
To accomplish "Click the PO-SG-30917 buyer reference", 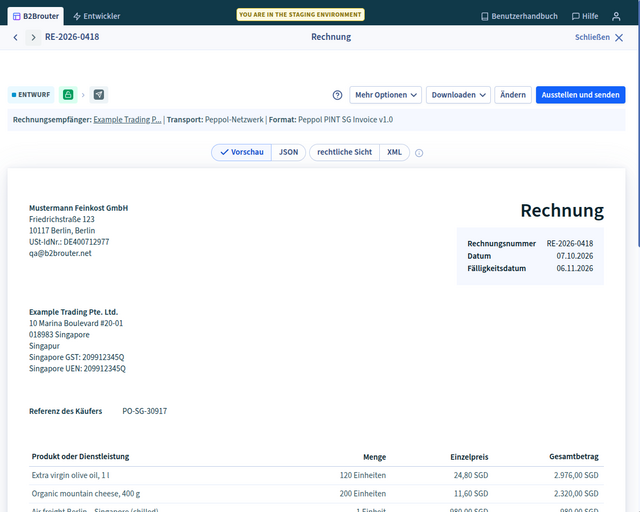I will 144,411.
